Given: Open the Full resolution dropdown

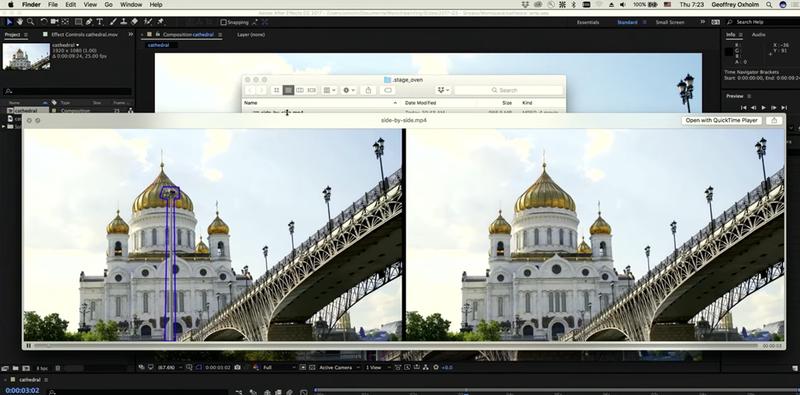Looking at the screenshot, I should 279,367.
